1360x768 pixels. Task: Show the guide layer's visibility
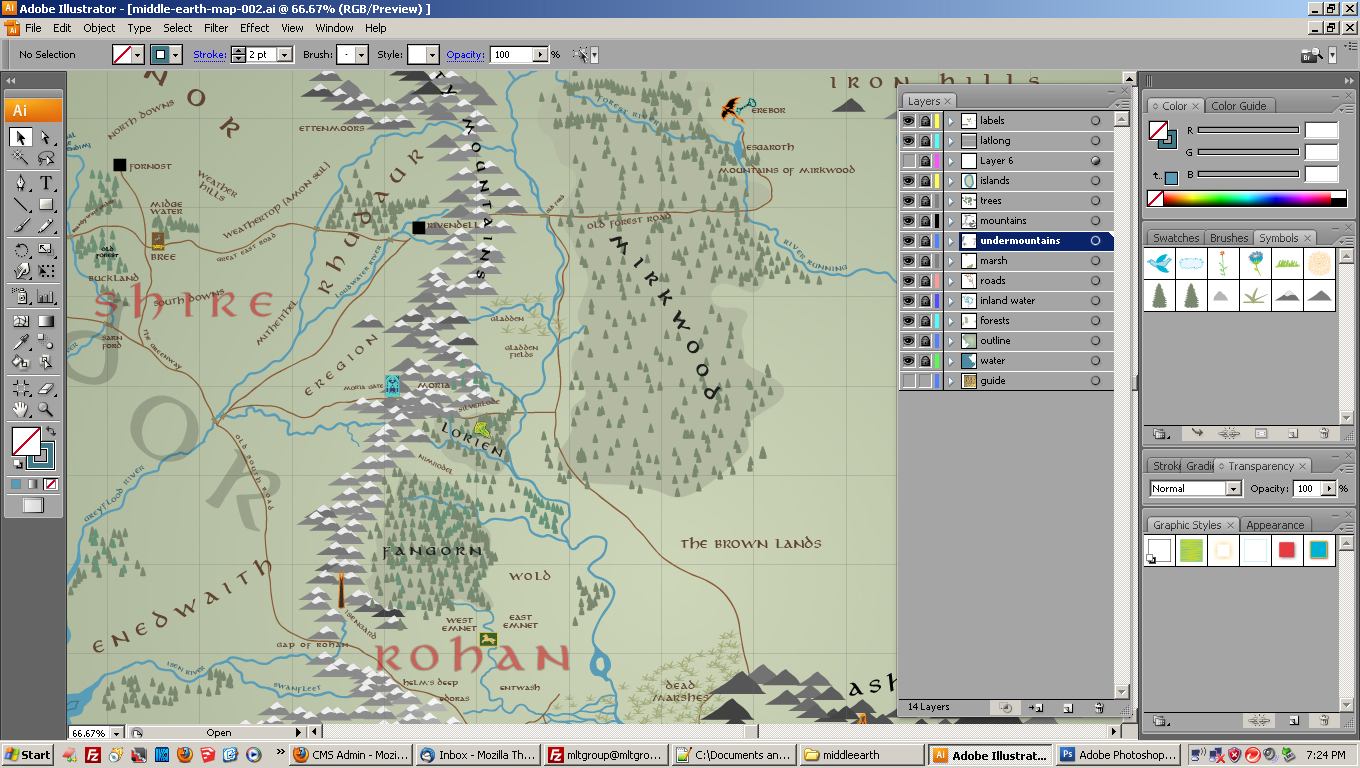tap(910, 380)
